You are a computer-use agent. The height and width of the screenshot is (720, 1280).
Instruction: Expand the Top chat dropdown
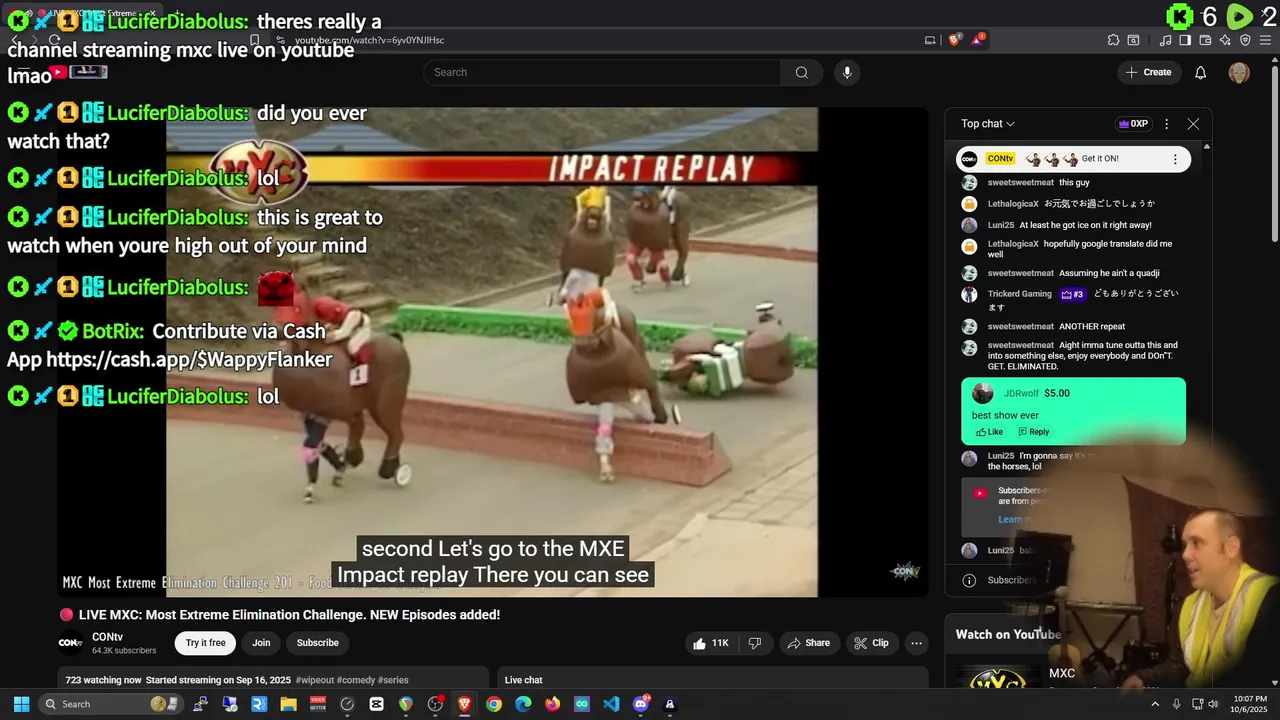(x=988, y=124)
